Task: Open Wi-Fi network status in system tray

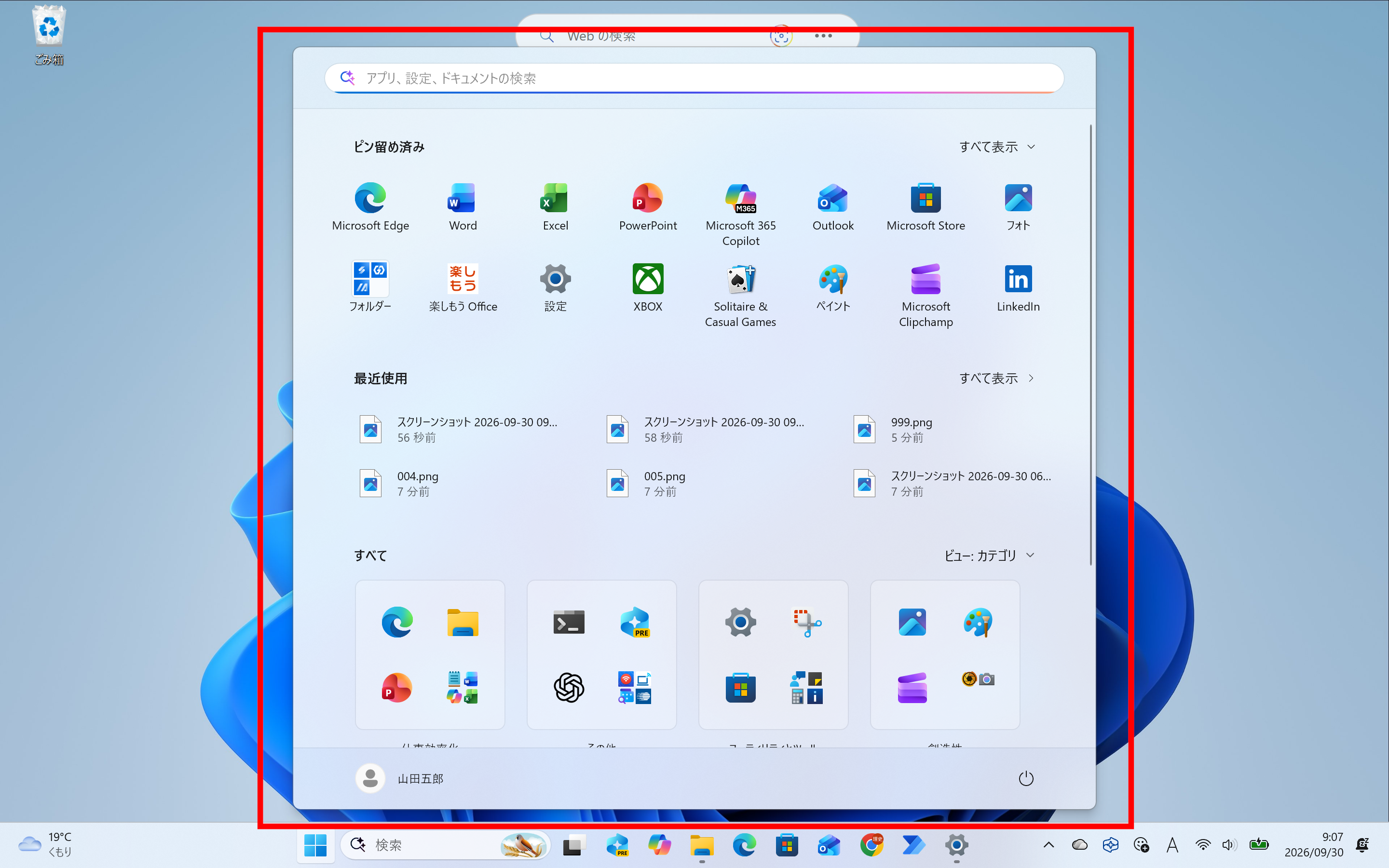Action: point(1202,844)
